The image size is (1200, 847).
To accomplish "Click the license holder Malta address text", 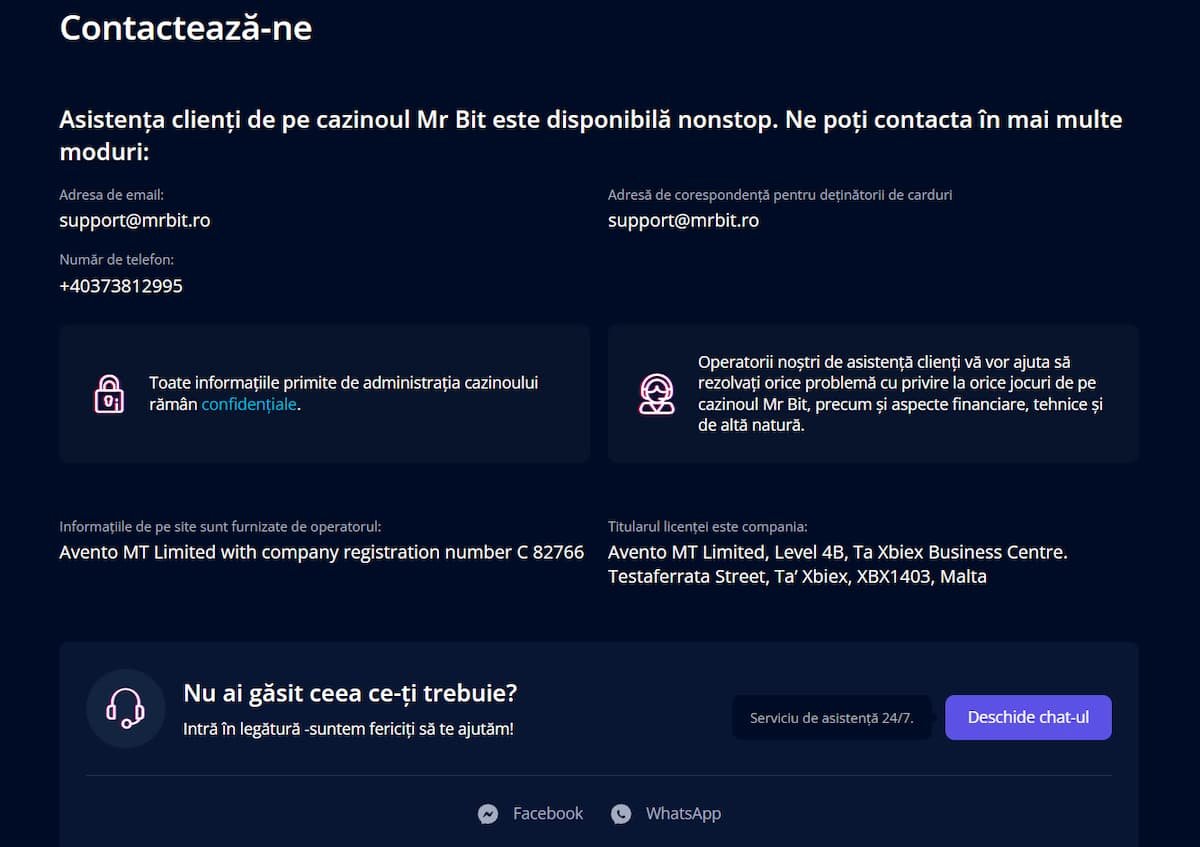I will [837, 564].
